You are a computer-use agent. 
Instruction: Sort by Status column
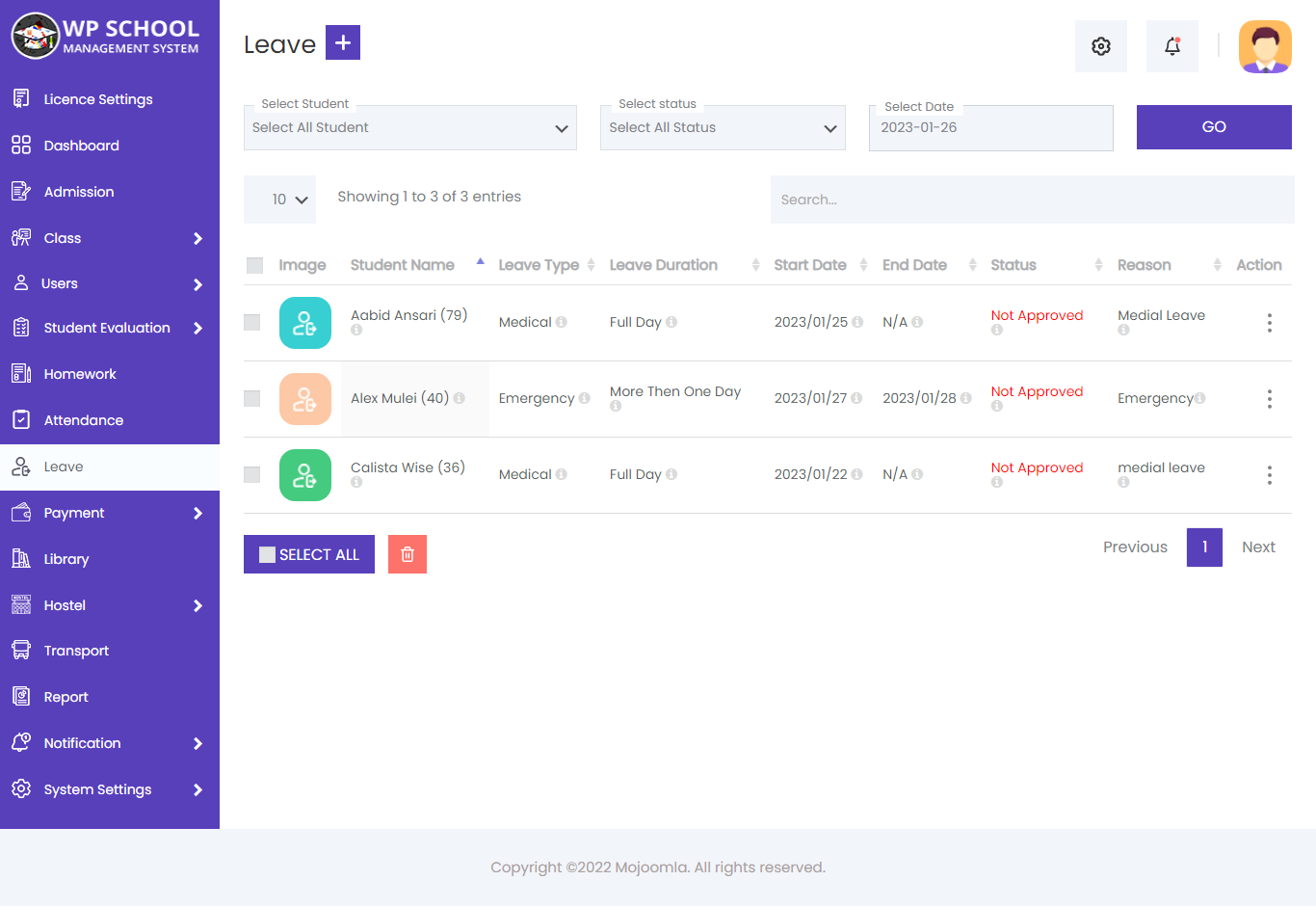1045,265
